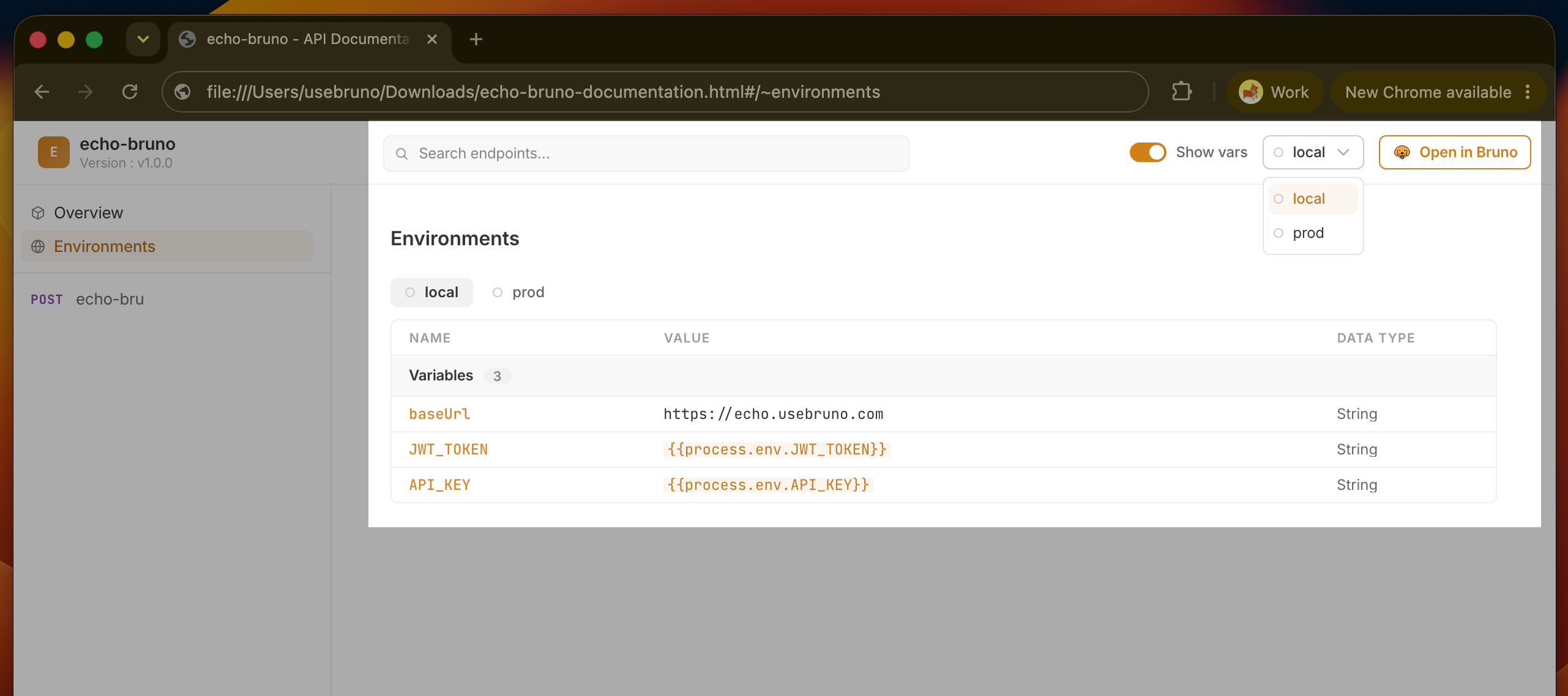Viewport: 1568px width, 696px height.
Task: Click the VALUE column header
Action: pyautogui.click(x=687, y=338)
